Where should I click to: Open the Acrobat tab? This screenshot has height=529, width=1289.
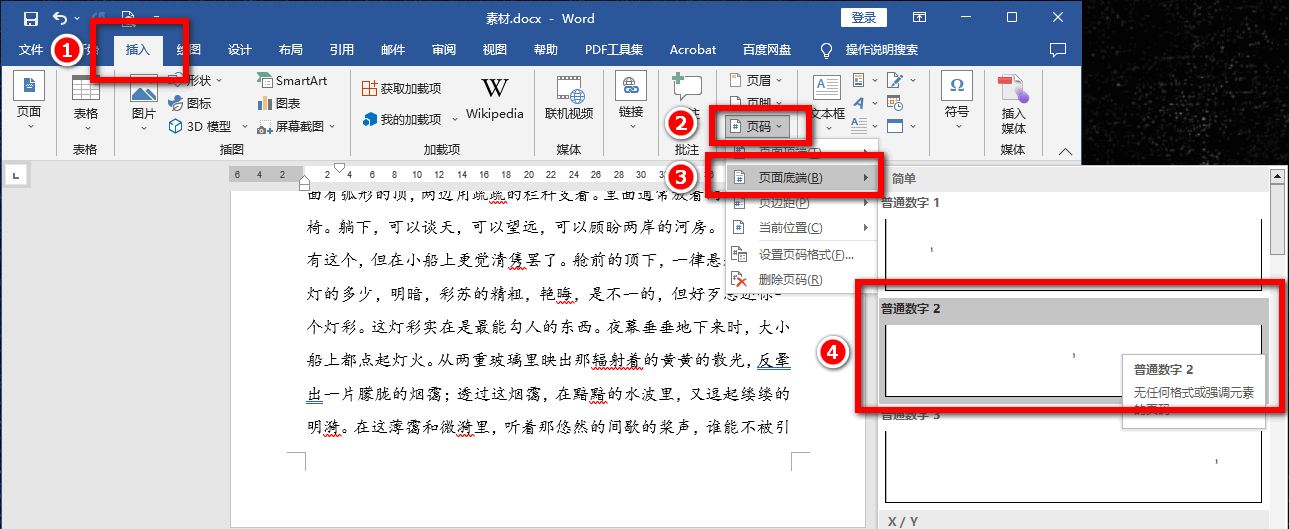(693, 50)
